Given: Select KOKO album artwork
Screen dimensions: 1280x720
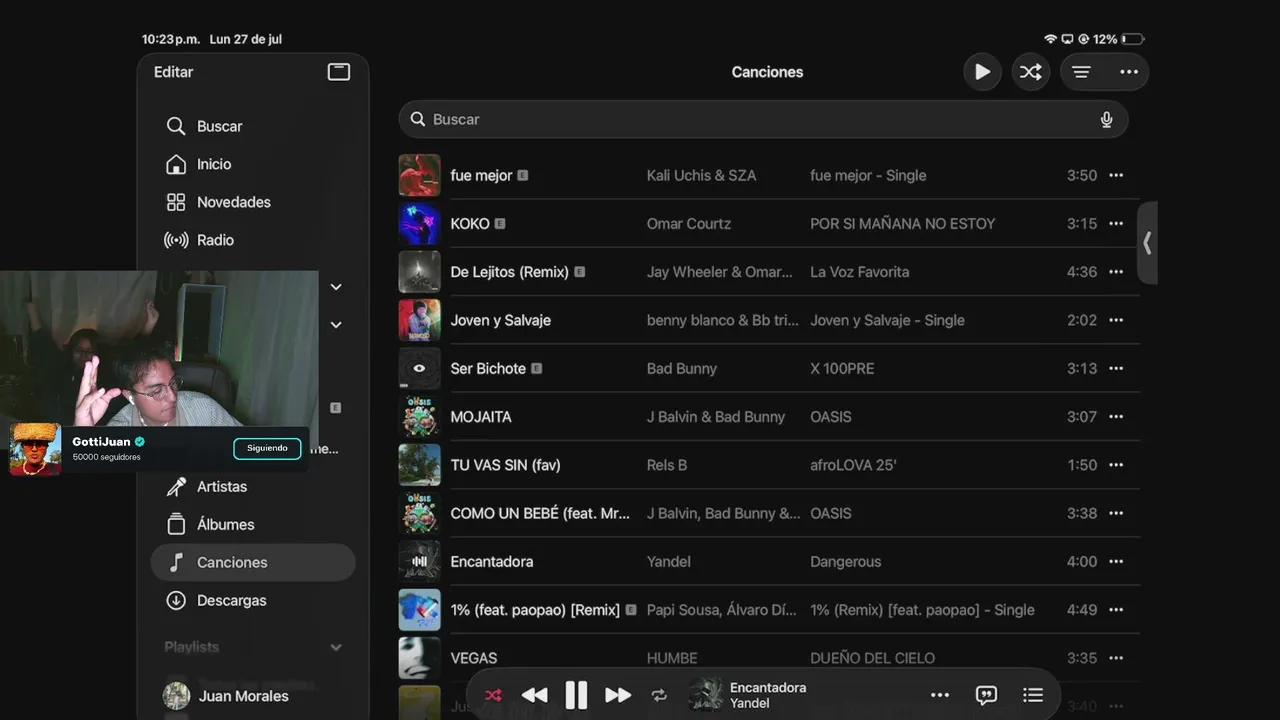Looking at the screenshot, I should click(x=420, y=224).
